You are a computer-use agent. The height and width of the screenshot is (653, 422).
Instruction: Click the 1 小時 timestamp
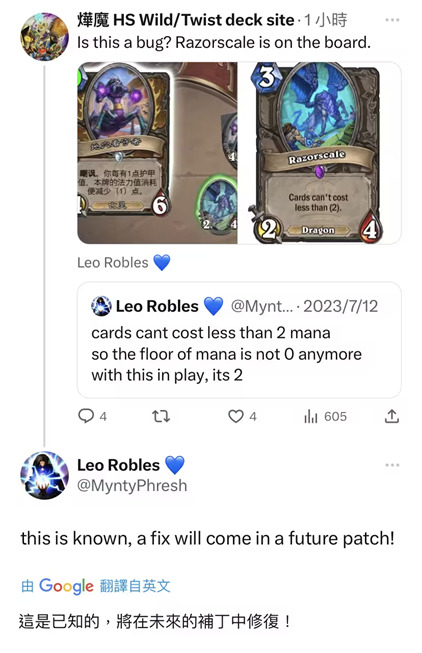(325, 20)
